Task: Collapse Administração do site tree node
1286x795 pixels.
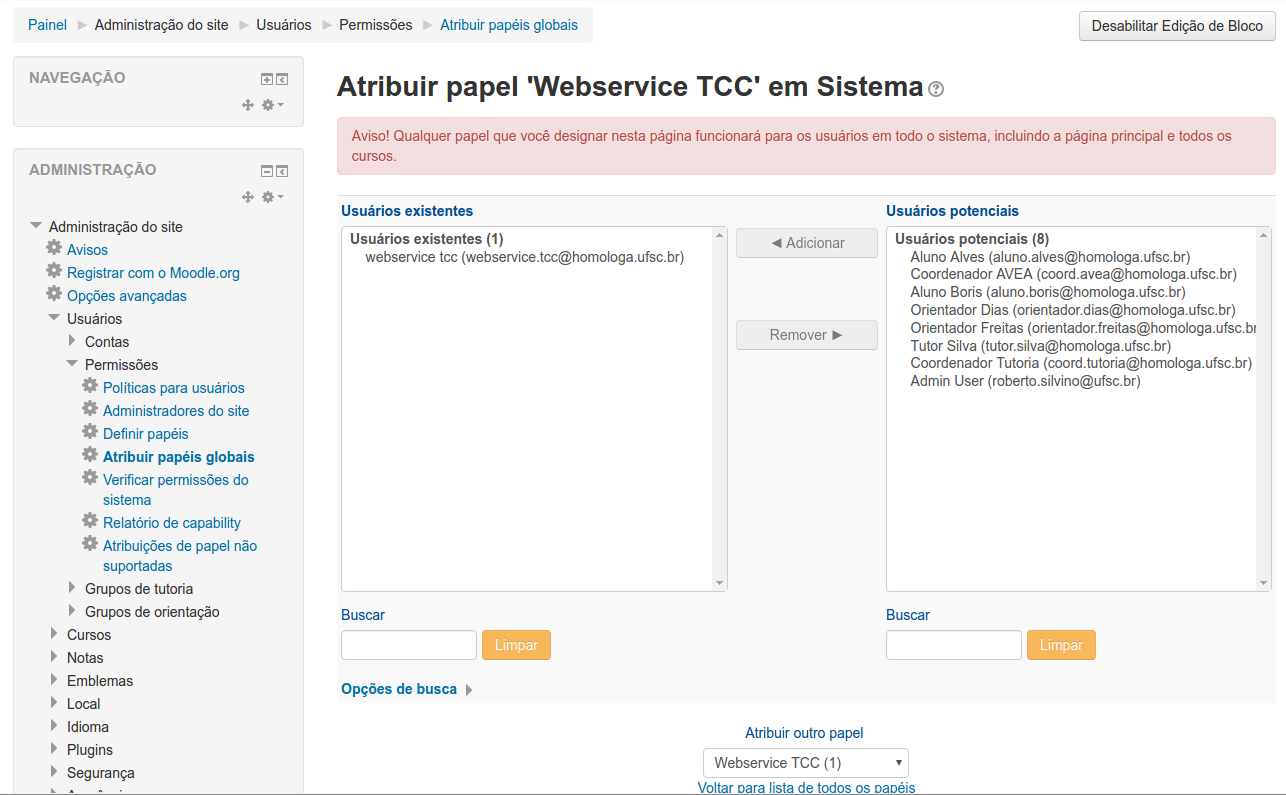Action: (x=37, y=226)
